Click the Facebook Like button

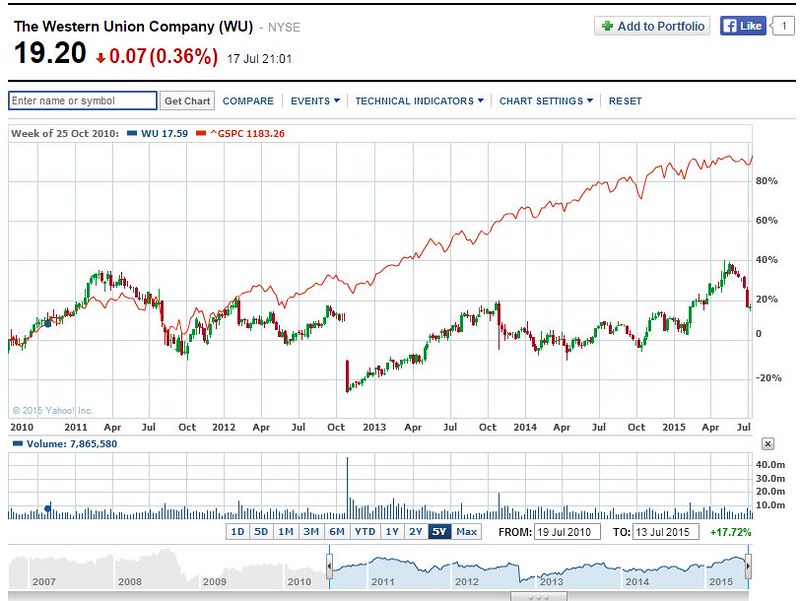743,26
